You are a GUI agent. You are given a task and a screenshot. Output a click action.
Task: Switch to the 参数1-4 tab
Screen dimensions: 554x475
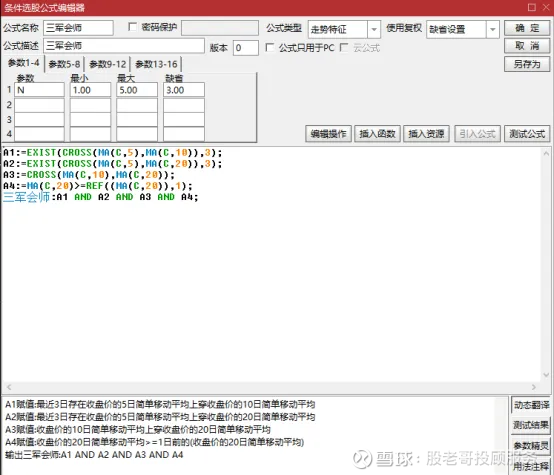[x=23, y=63]
